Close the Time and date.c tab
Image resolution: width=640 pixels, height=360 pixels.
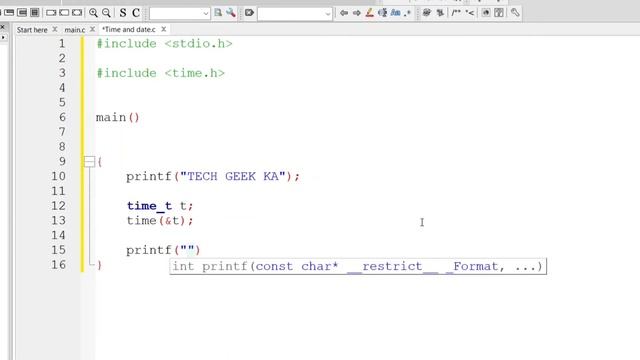click(x=163, y=29)
